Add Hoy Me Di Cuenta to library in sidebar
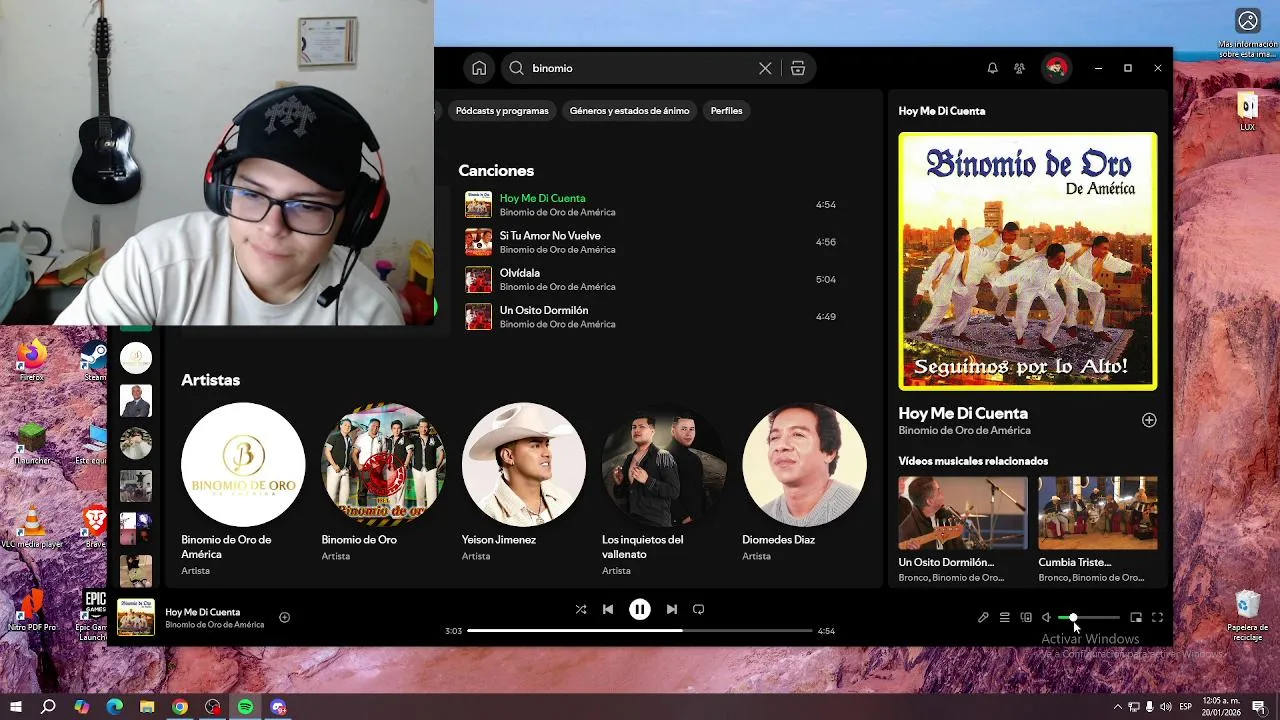1280x720 pixels. (x=1149, y=420)
